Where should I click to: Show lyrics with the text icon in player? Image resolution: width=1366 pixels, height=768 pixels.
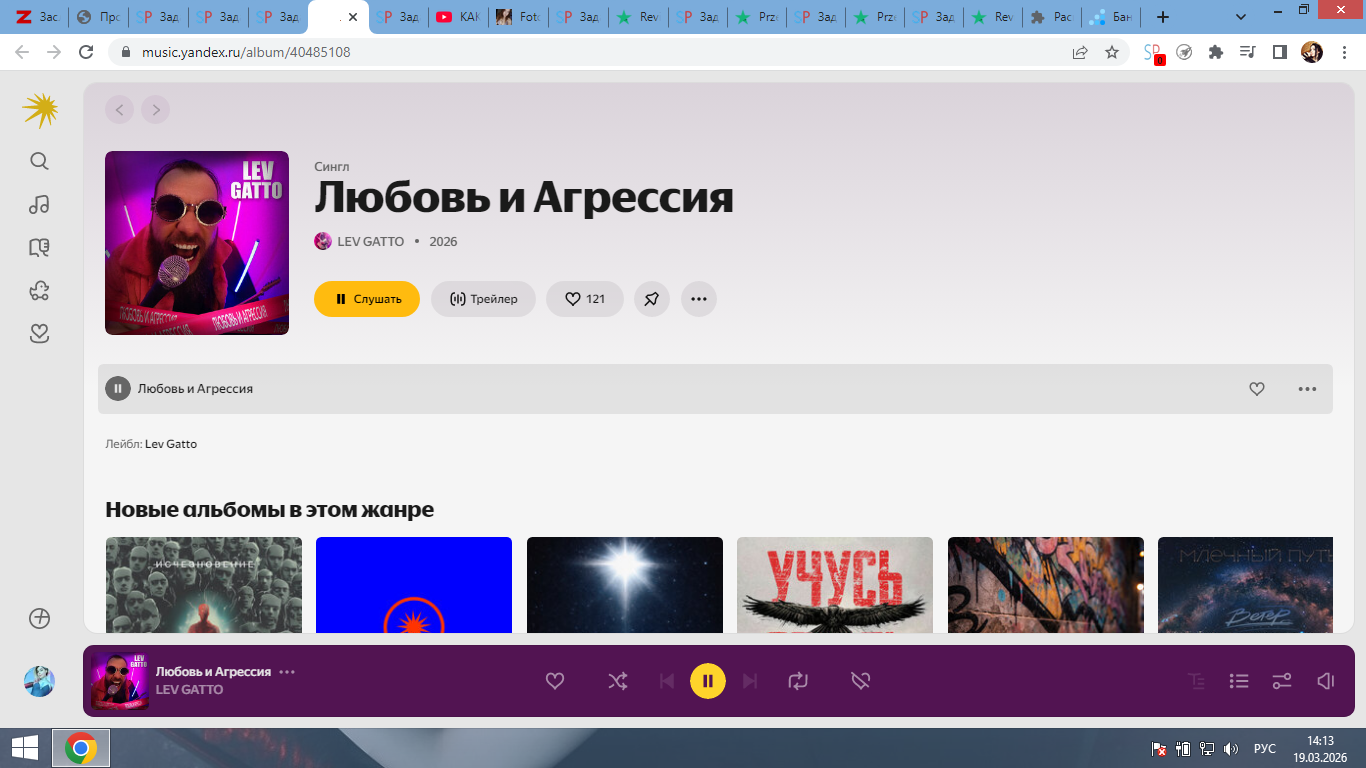click(1197, 681)
